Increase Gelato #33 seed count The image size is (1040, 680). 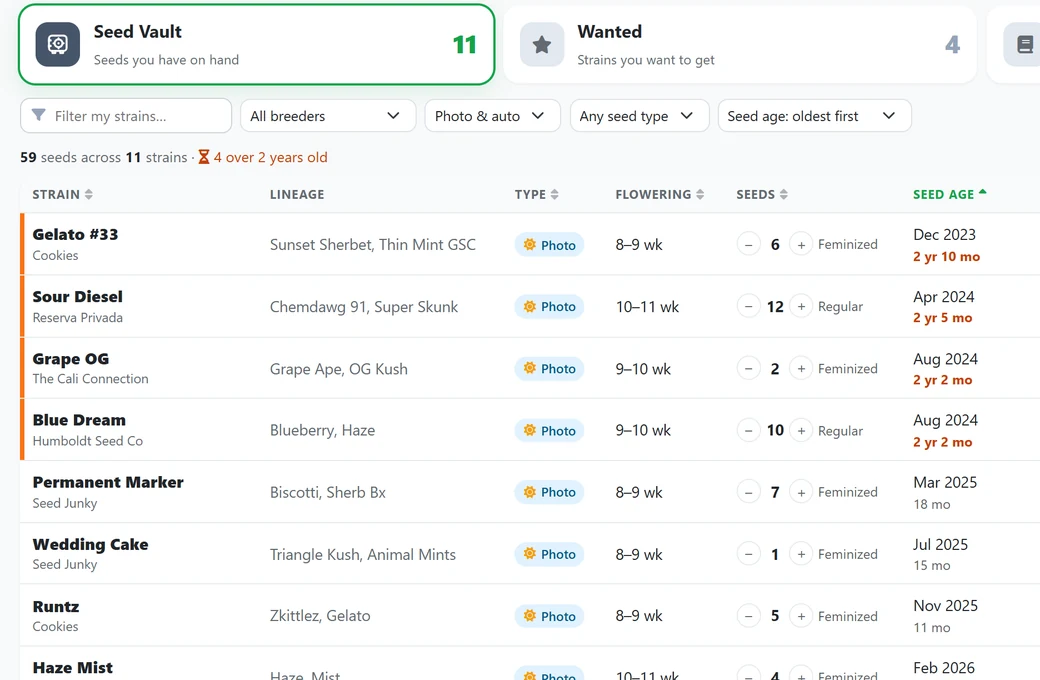pyautogui.click(x=801, y=245)
